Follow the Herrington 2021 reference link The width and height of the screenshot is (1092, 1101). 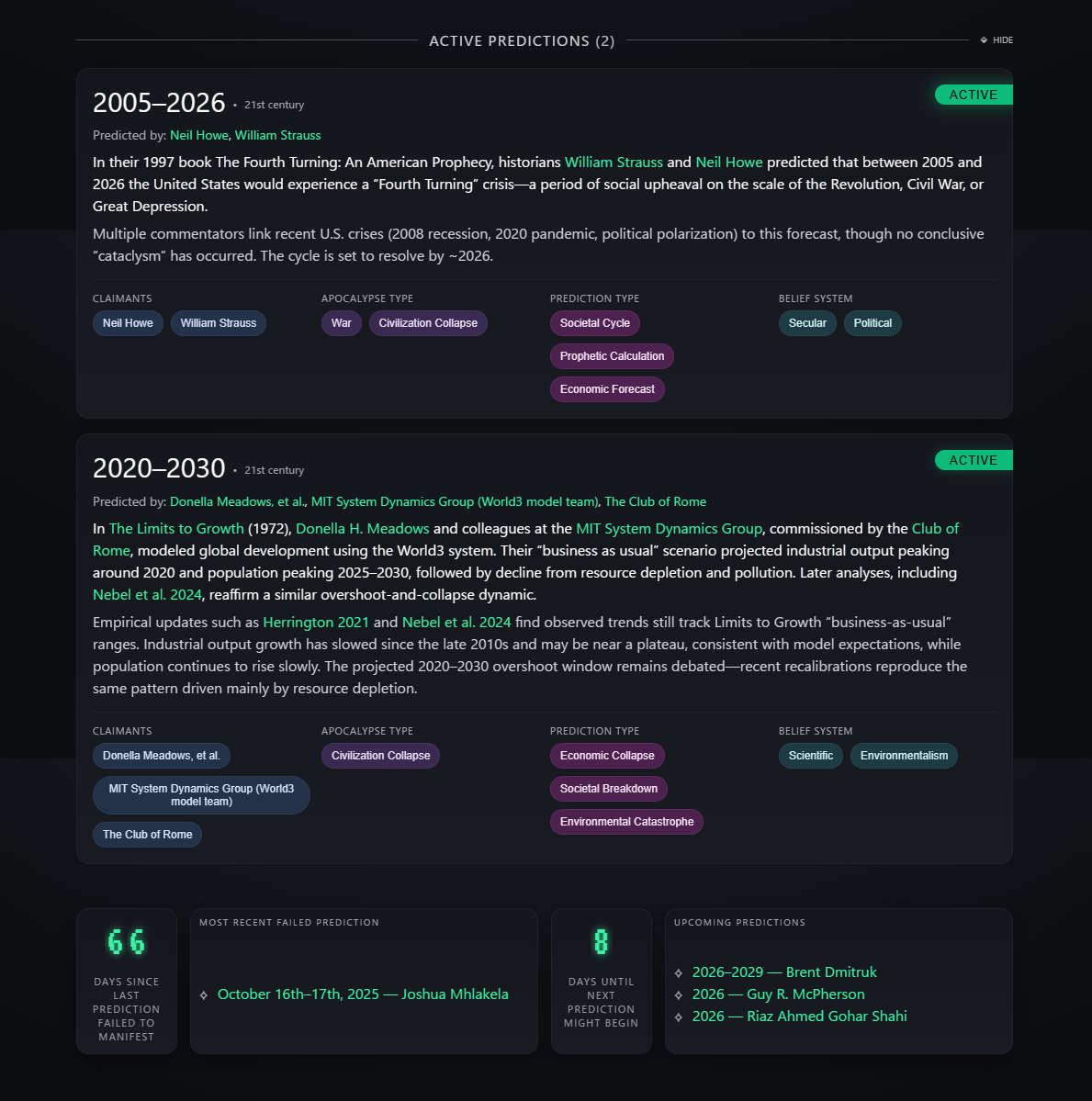316,623
